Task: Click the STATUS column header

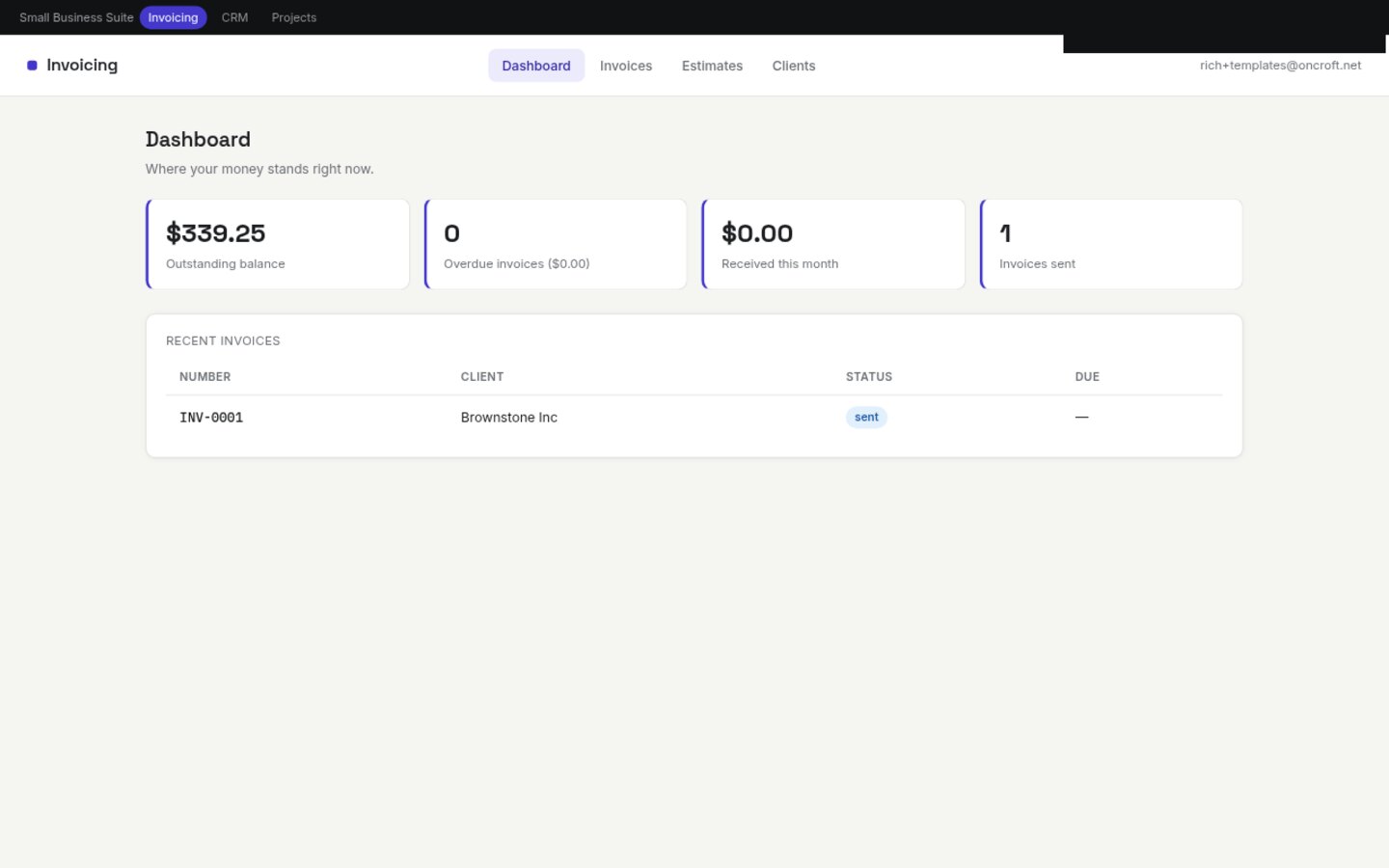Action: pos(869,377)
